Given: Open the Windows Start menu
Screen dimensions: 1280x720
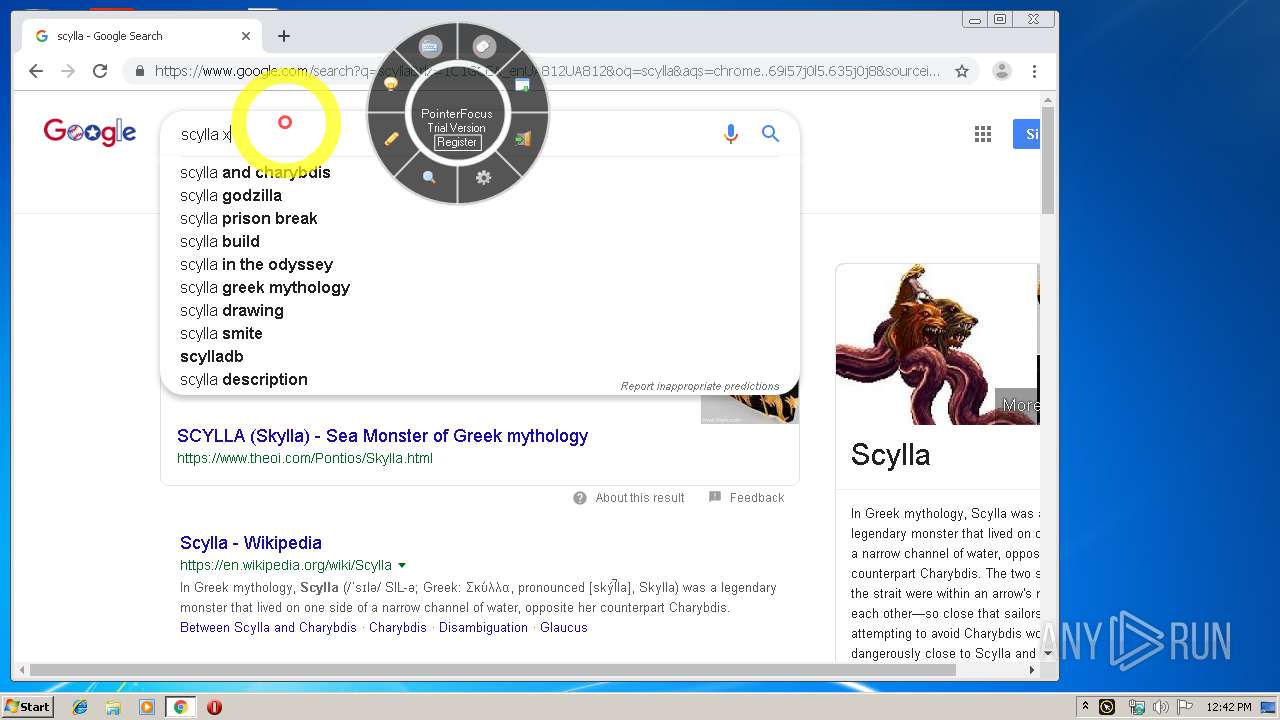Looking at the screenshot, I should click(x=28, y=707).
